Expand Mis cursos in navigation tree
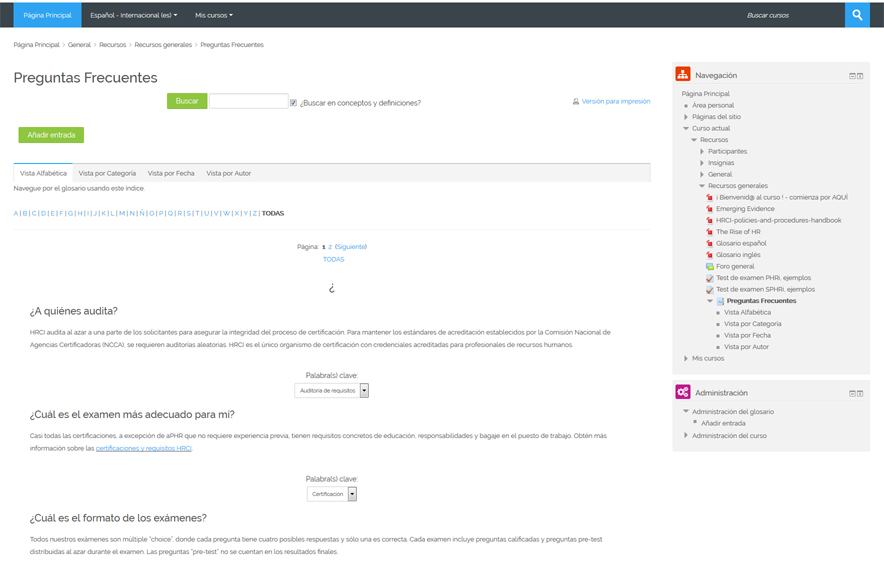The width and height of the screenshot is (884, 561). tap(686, 358)
